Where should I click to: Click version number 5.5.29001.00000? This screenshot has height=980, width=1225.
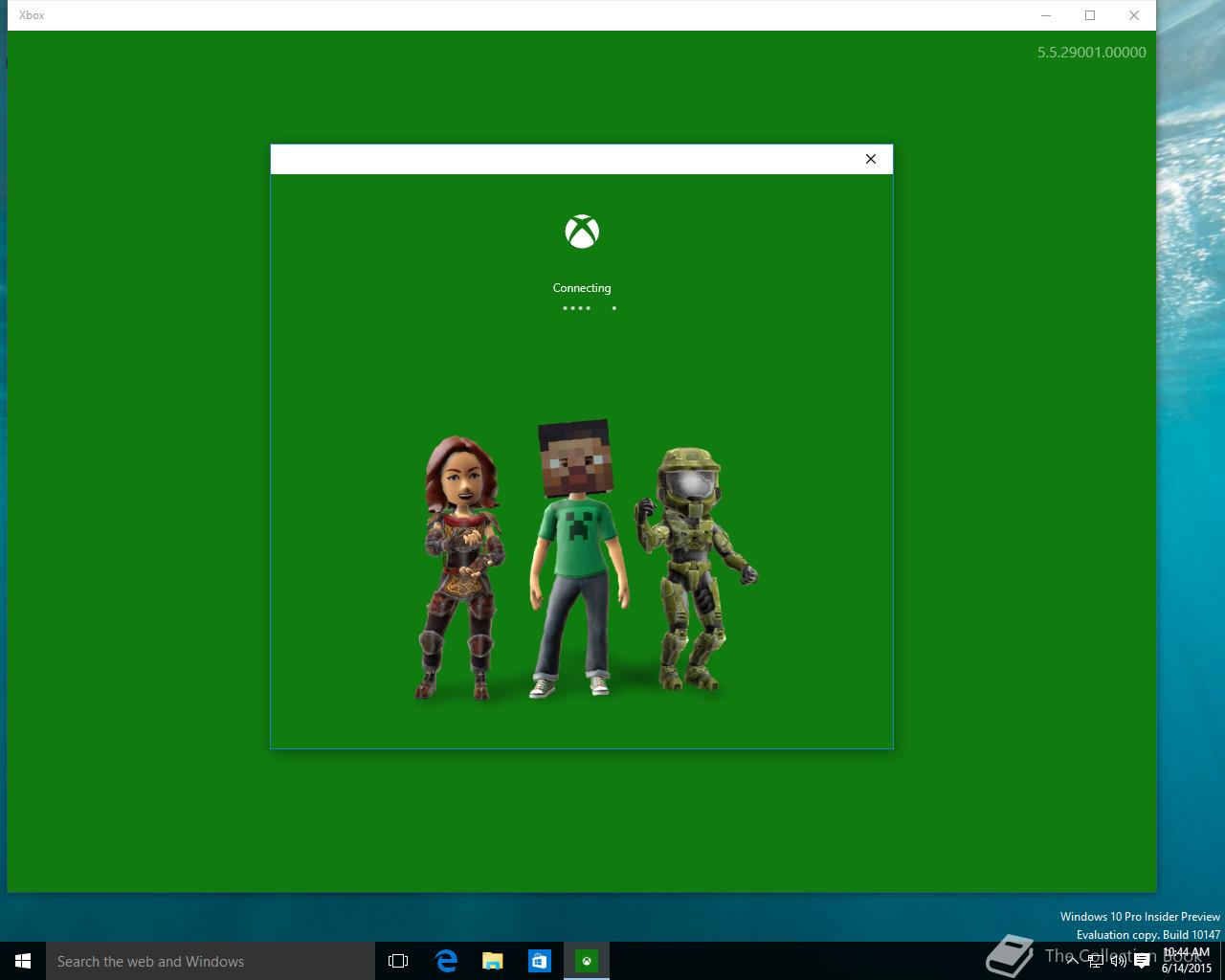coord(1091,53)
